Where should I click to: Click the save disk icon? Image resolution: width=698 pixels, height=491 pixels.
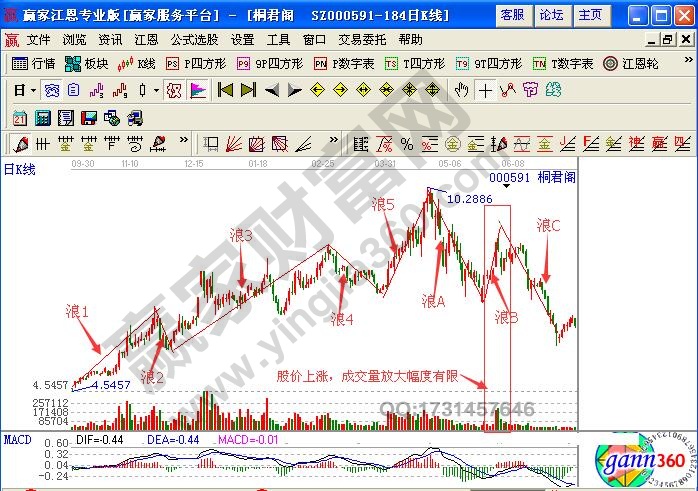88,116
